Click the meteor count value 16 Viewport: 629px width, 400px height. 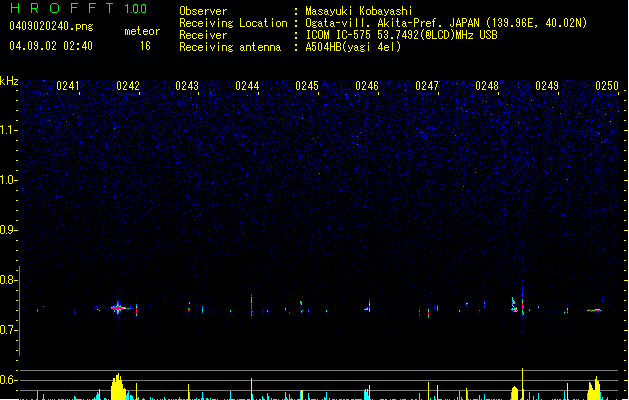145,46
